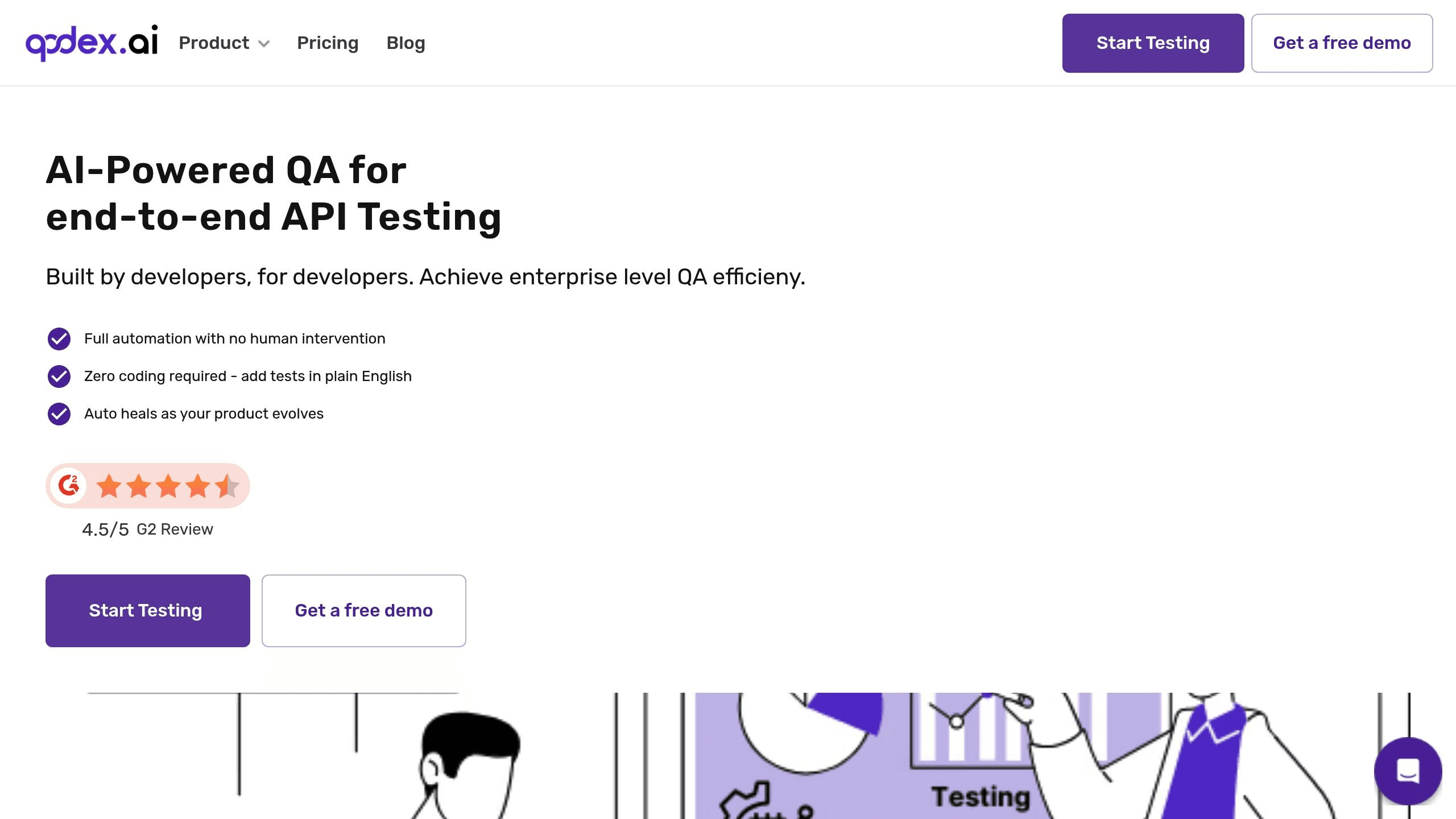Screen dimensions: 1456x819
Task: Open the qodex.ai logo homepage
Action: pos(92,43)
